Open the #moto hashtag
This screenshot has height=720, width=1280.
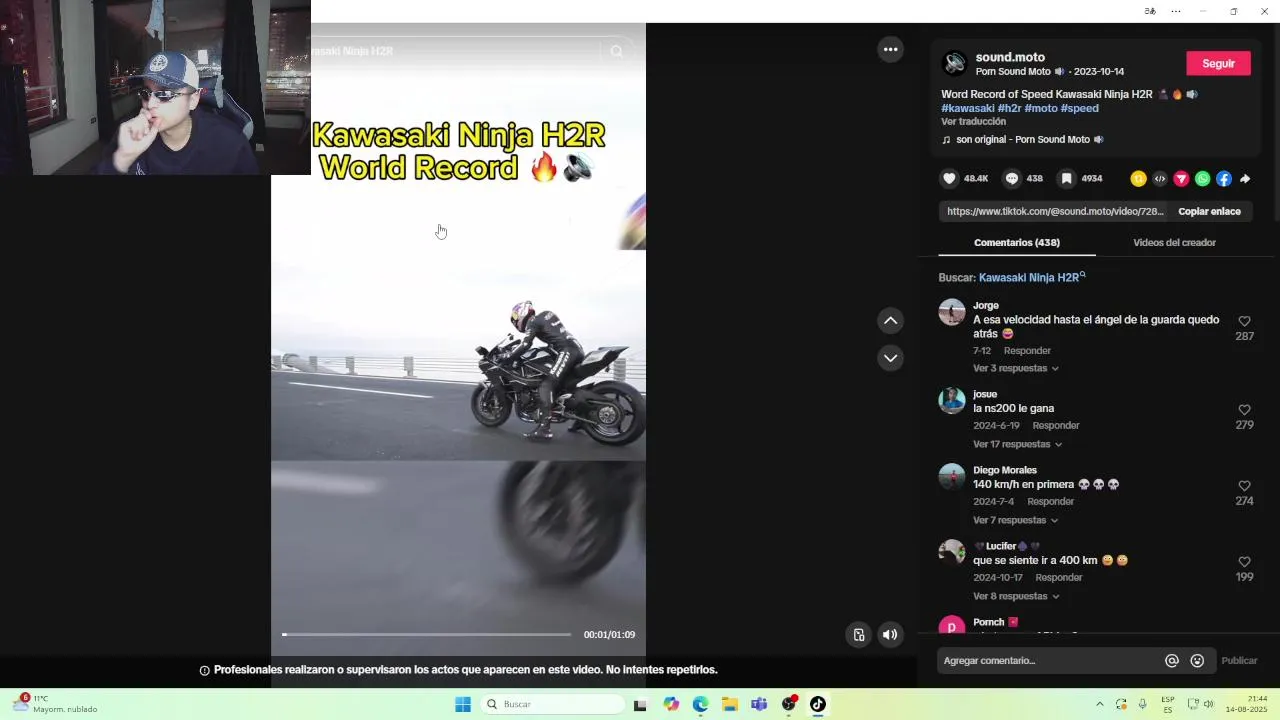click(1040, 108)
